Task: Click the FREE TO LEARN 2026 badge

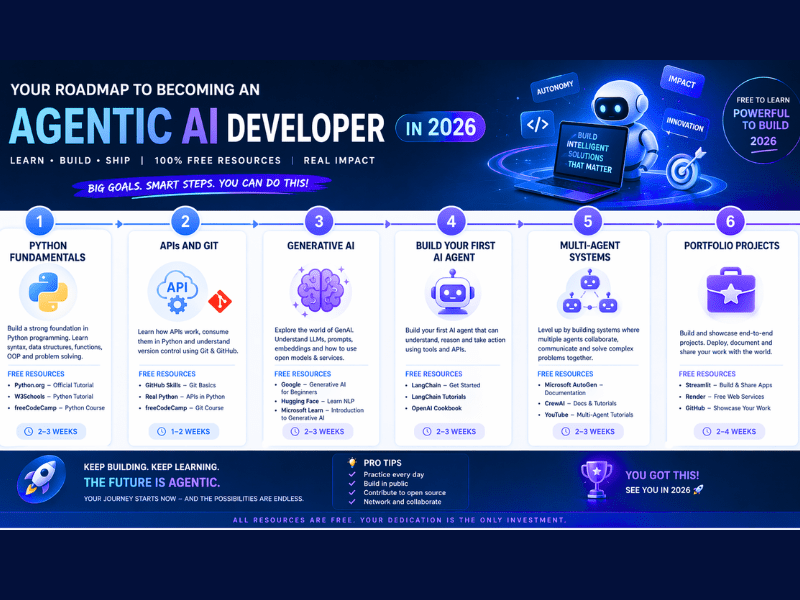Action: coord(762,118)
